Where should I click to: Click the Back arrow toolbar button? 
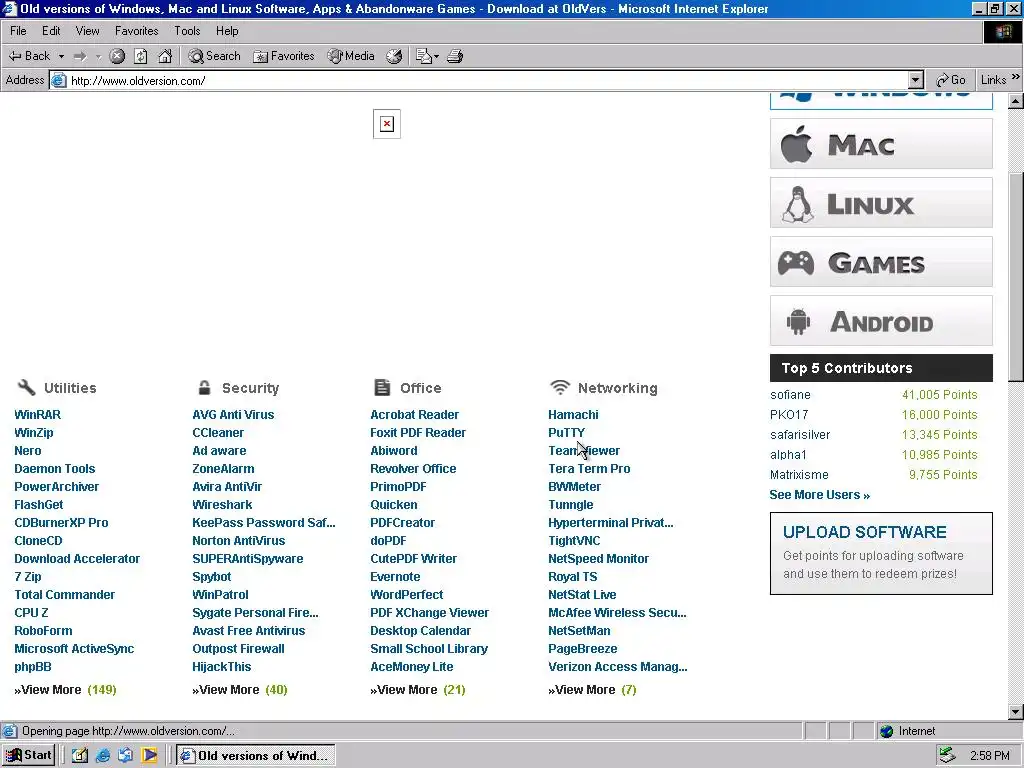pos(29,56)
